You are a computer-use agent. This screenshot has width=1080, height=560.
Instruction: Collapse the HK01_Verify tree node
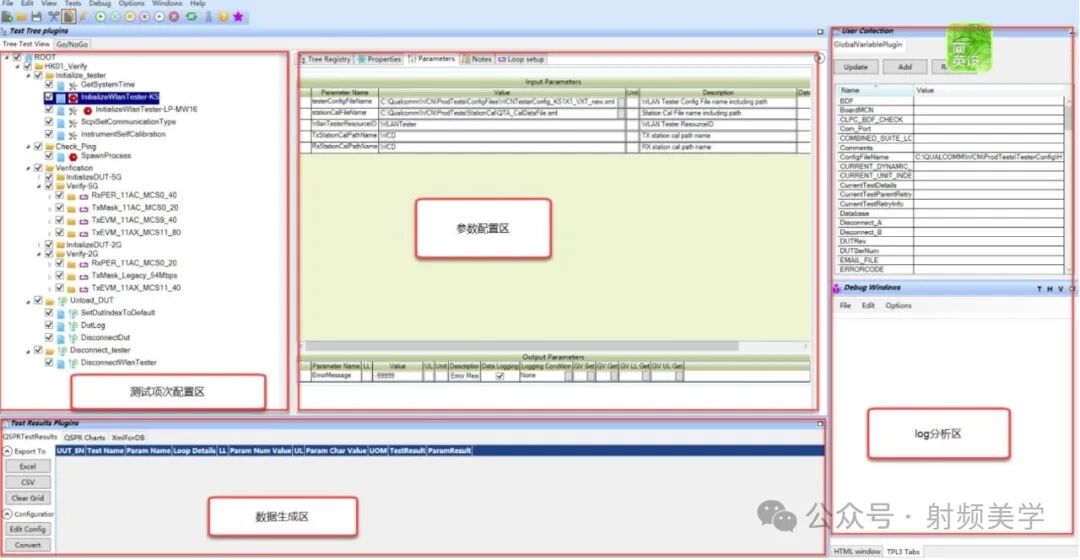[x=18, y=67]
